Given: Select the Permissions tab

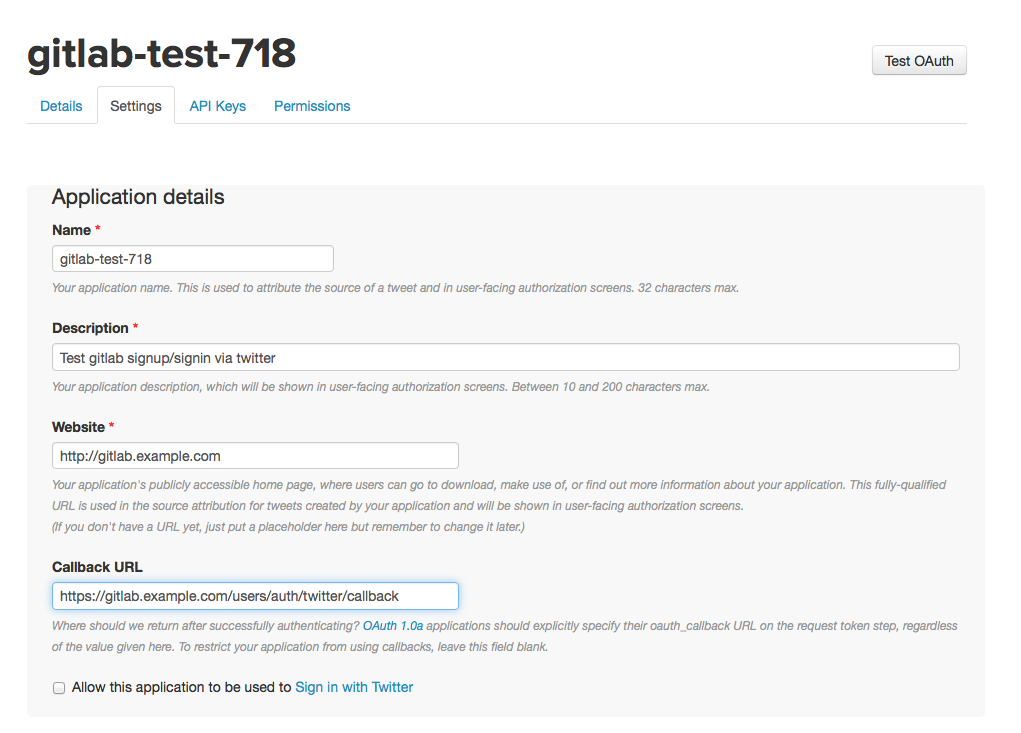Looking at the screenshot, I should click(311, 105).
